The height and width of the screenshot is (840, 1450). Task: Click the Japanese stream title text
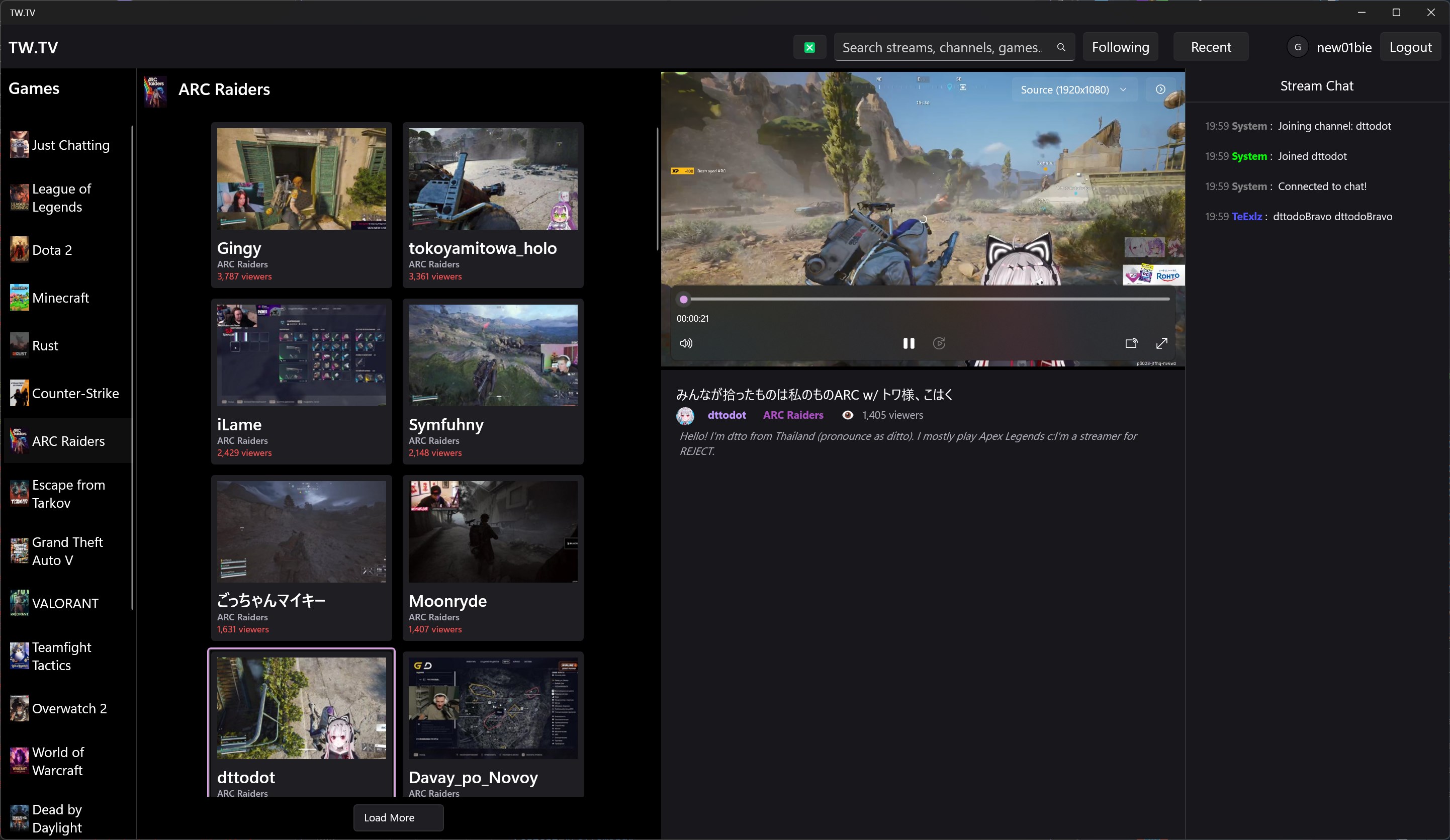tap(814, 395)
